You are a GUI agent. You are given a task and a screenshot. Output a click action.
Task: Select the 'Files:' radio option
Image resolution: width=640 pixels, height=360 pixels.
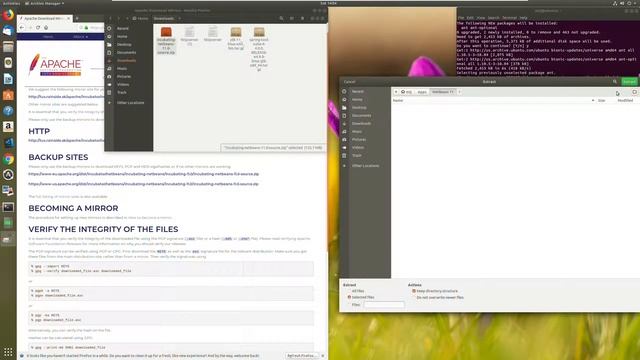click(353, 304)
